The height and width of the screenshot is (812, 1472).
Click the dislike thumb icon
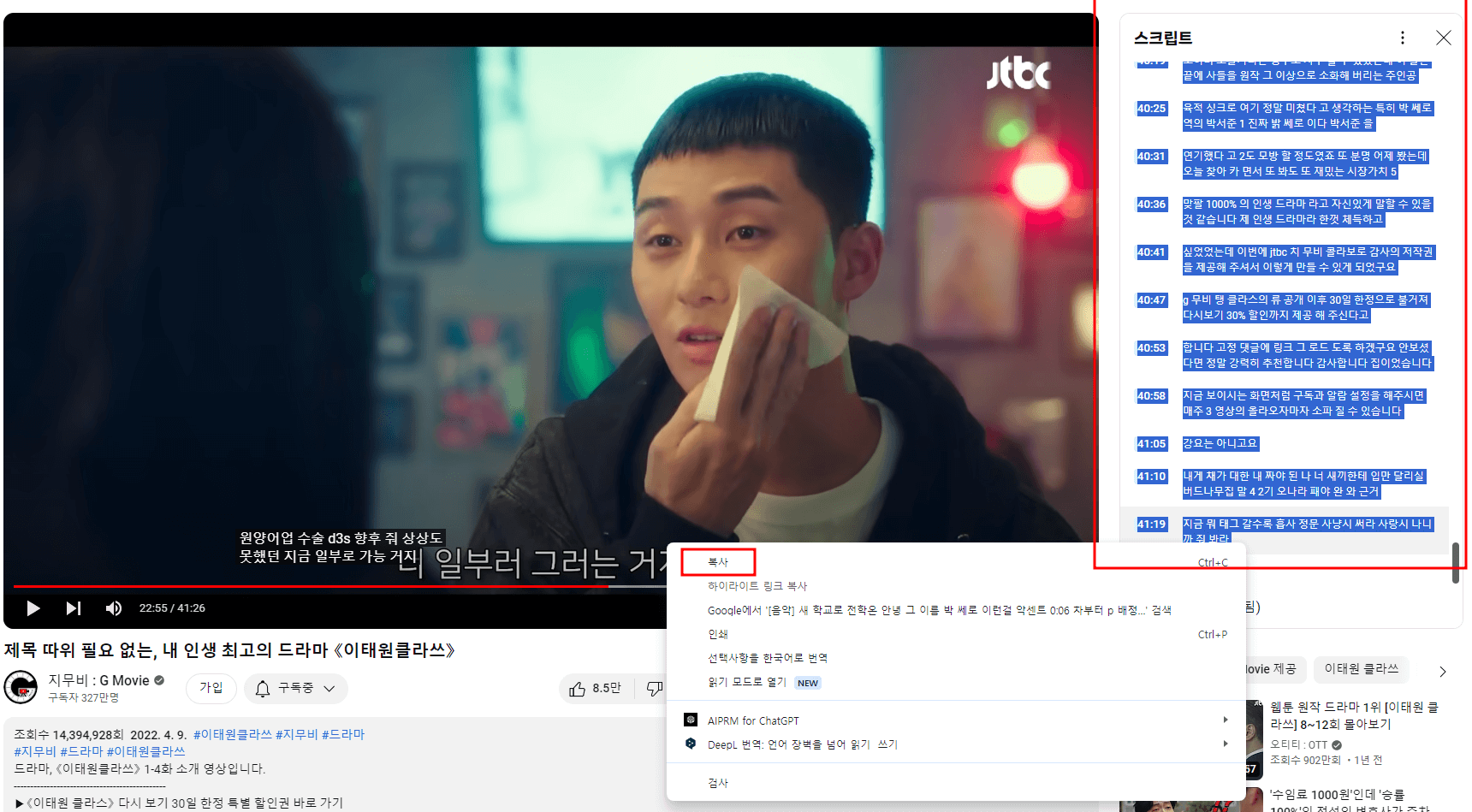[x=655, y=688]
